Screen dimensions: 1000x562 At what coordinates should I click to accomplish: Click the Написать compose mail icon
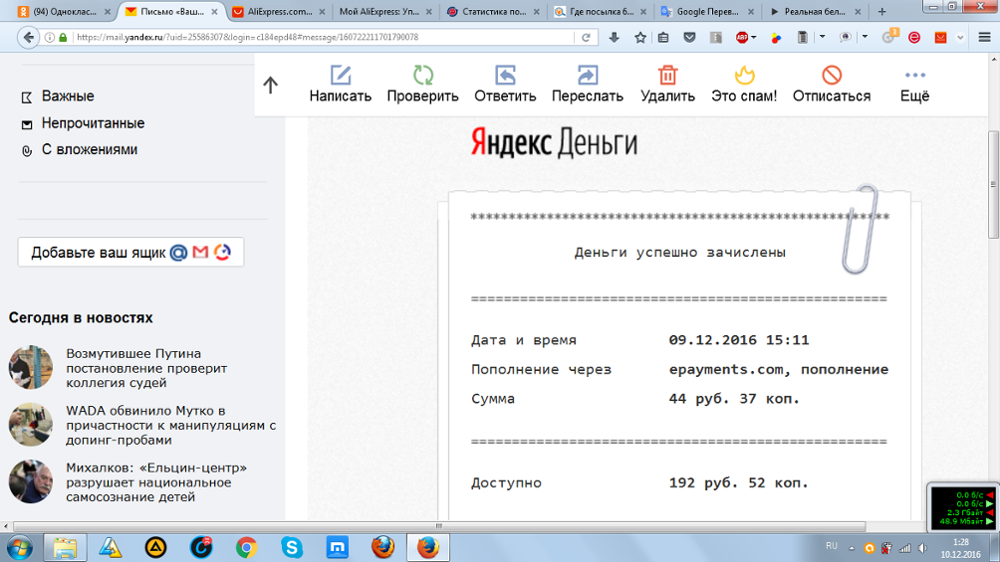341,75
